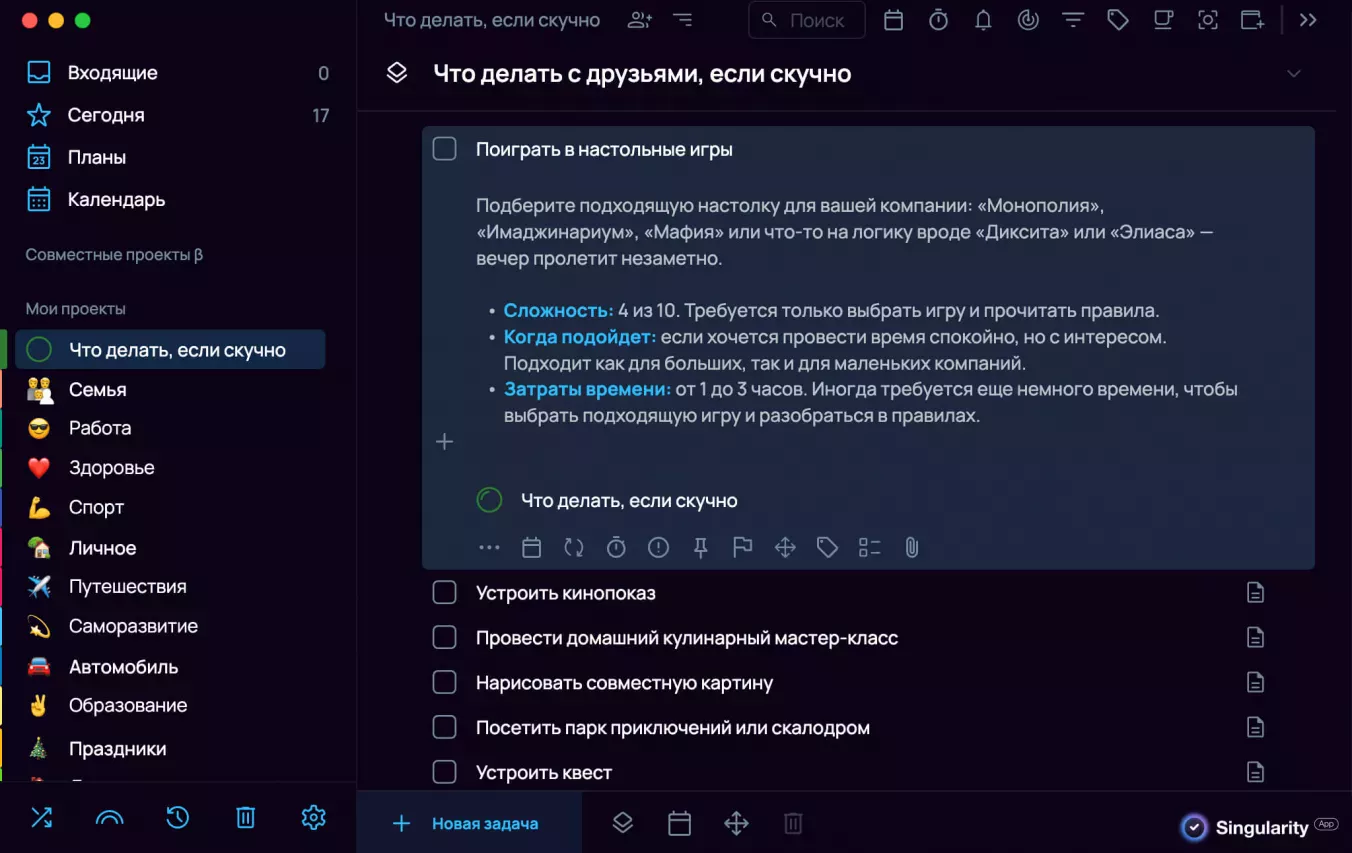Open note icon for Нарисовать совместную картину
This screenshot has width=1352, height=853.
pos(1255,682)
